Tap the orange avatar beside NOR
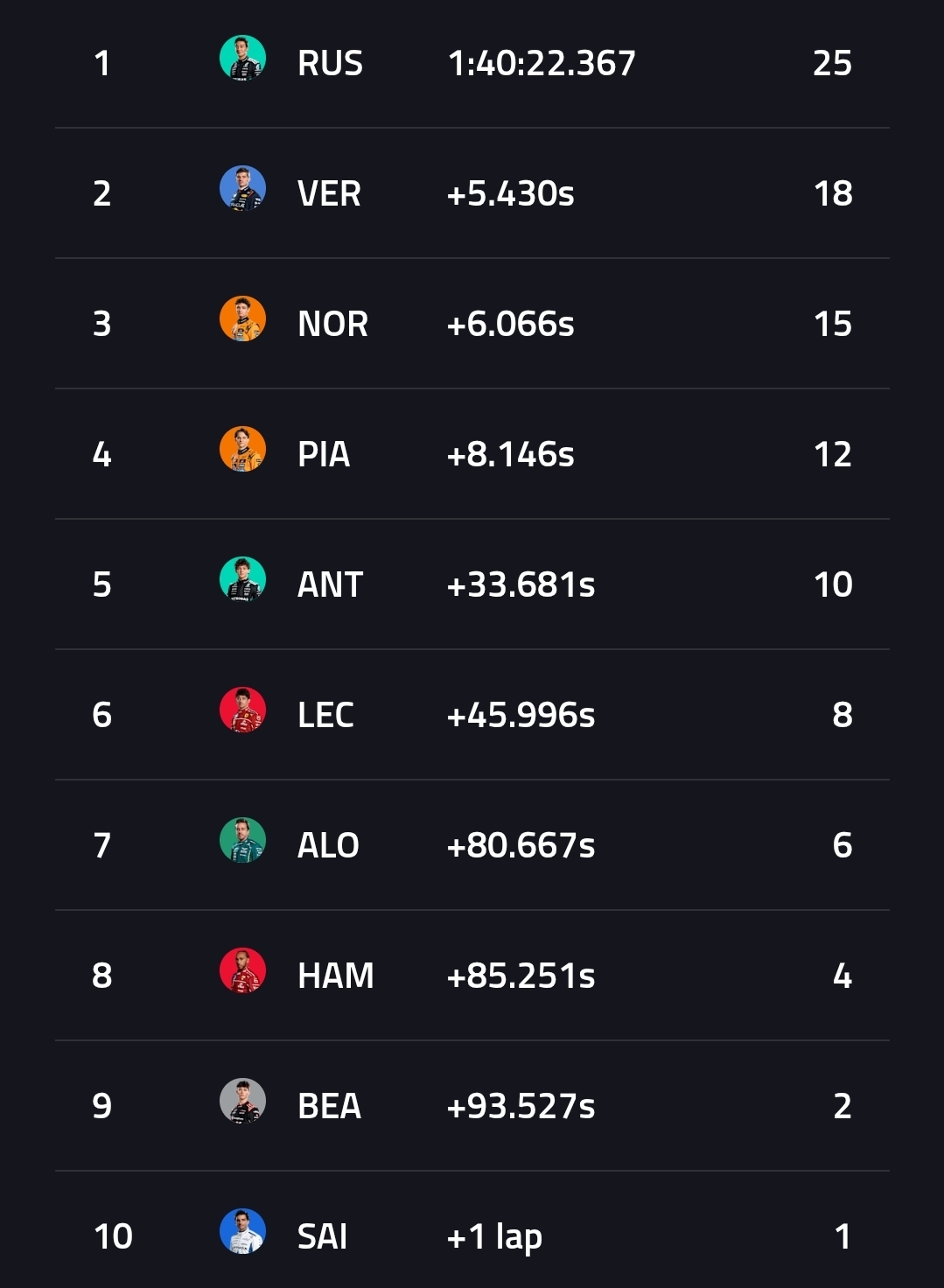Image resolution: width=944 pixels, height=1288 pixels. [242, 319]
